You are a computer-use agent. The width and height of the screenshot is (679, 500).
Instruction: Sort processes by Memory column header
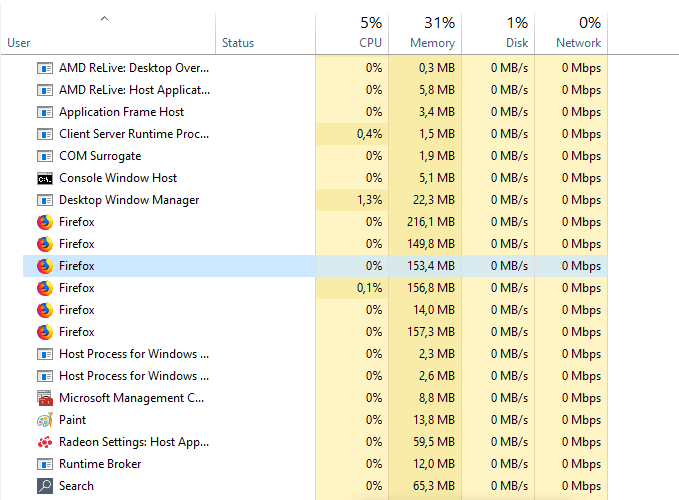tap(425, 33)
